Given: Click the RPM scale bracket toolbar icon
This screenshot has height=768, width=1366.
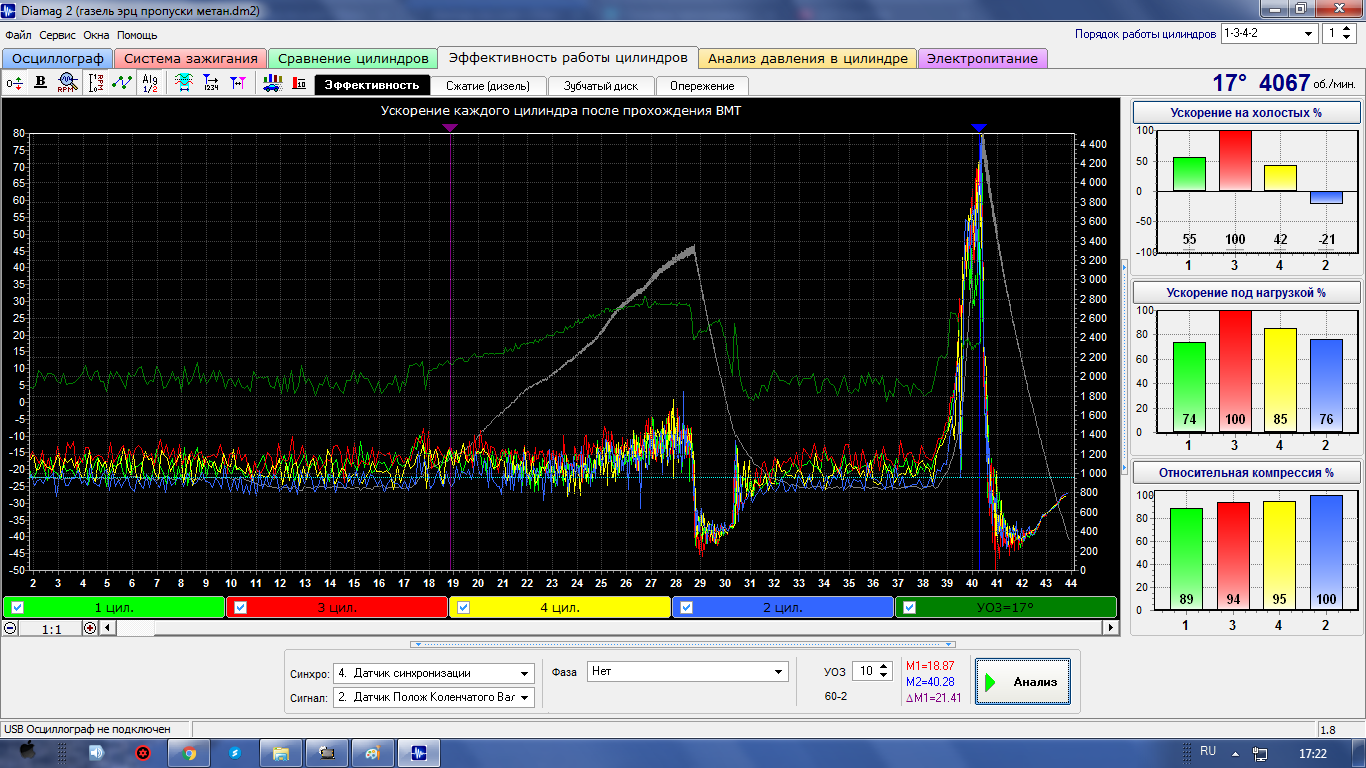Looking at the screenshot, I should point(96,84).
